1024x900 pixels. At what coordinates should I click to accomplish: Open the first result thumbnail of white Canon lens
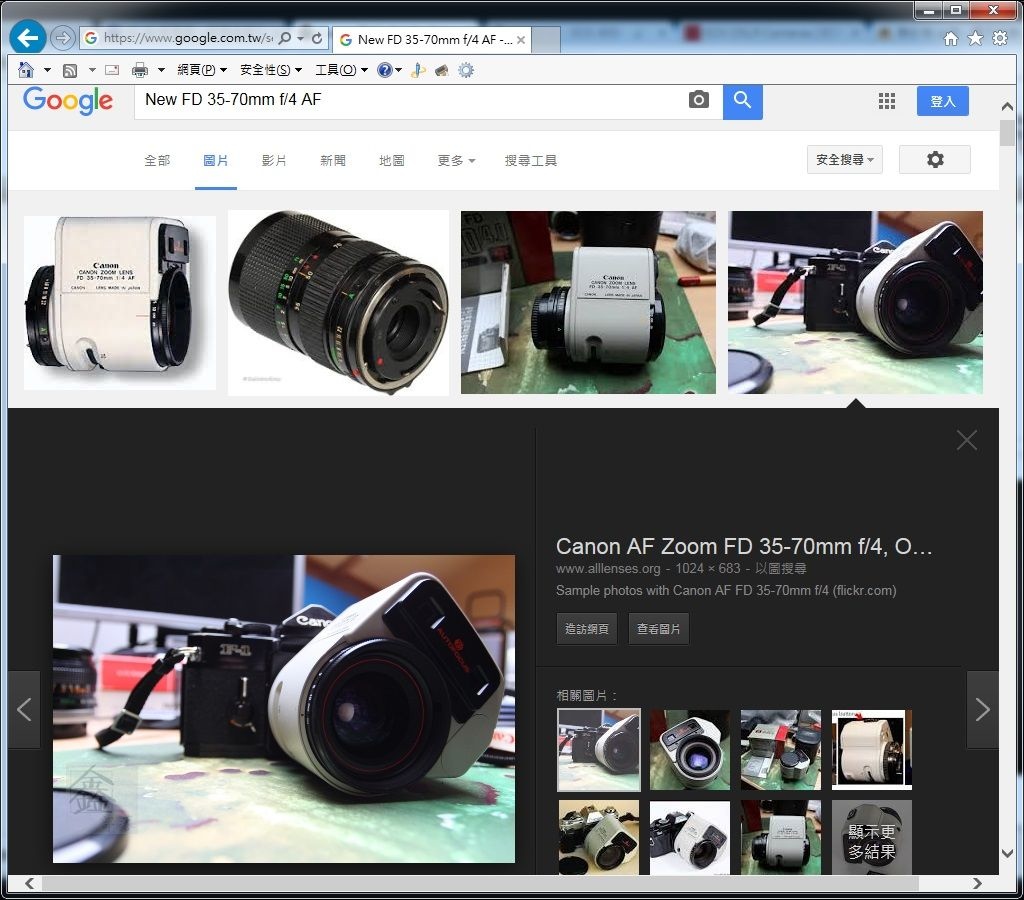[x=120, y=302]
